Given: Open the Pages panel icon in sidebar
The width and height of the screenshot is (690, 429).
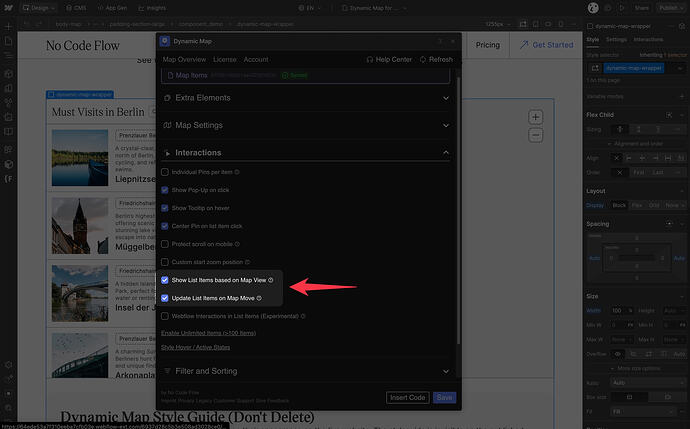Looking at the screenshot, I should pyautogui.click(x=8, y=41).
